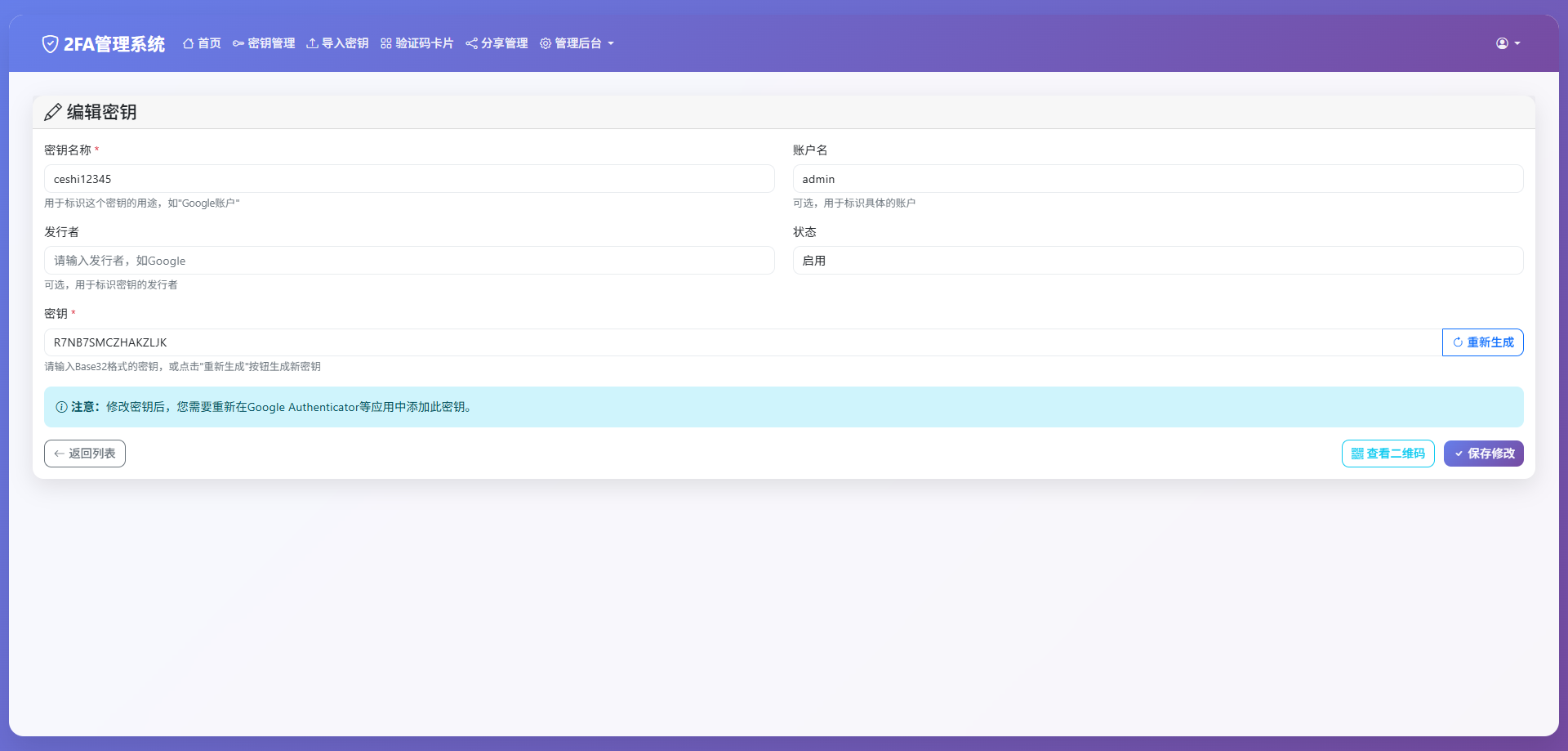
Task: Open the 状态 selector showing 启用
Action: click(x=1157, y=260)
